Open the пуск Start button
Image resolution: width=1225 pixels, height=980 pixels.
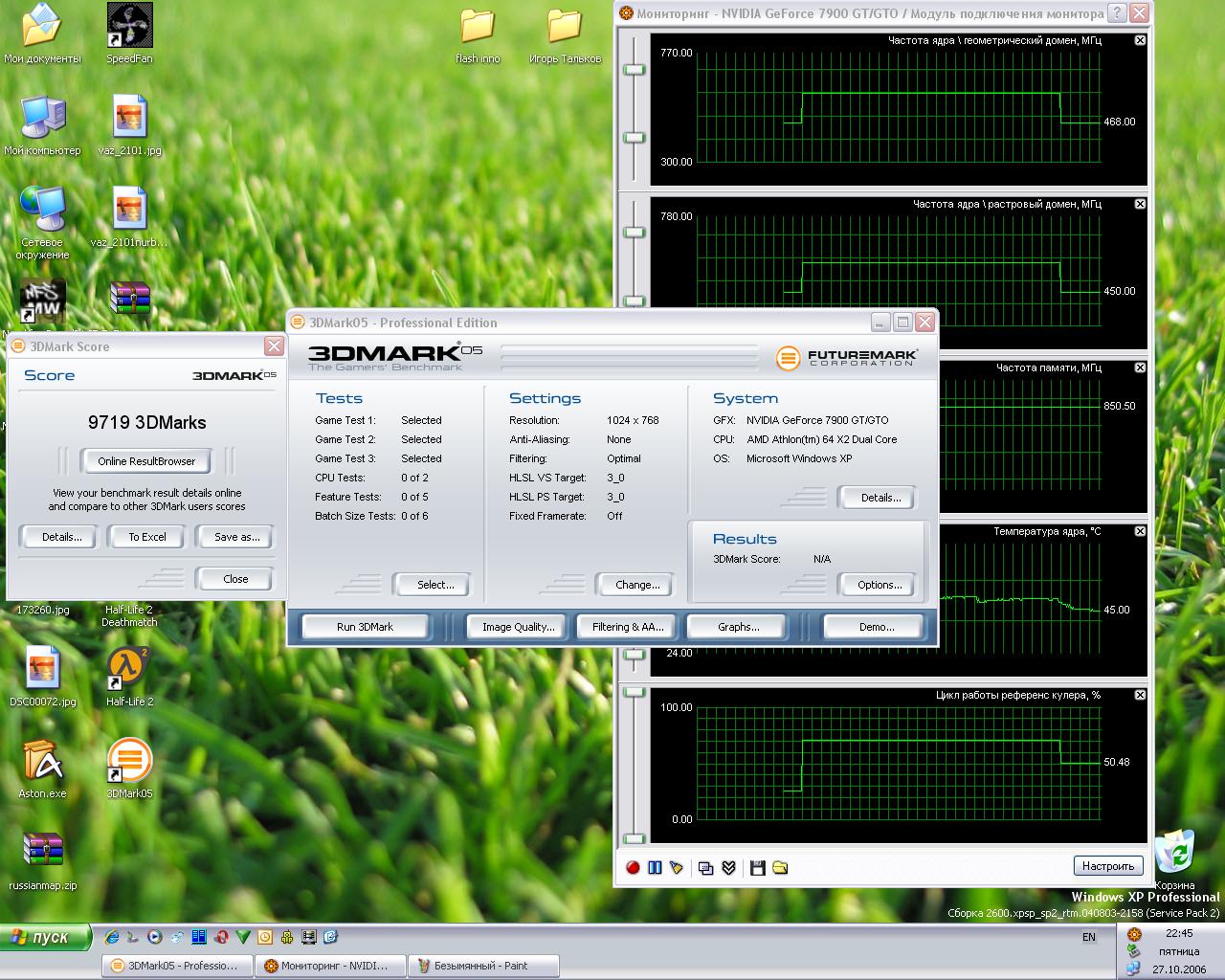coord(46,937)
